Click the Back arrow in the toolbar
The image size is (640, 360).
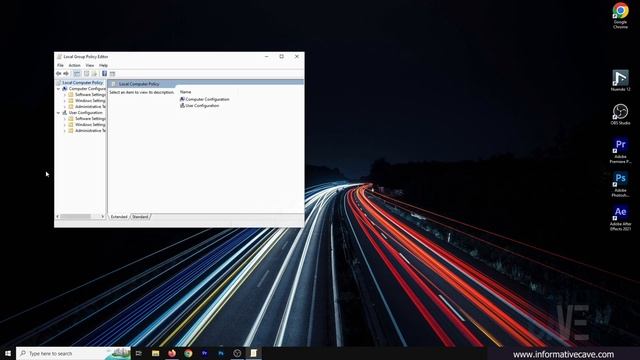click(x=58, y=73)
